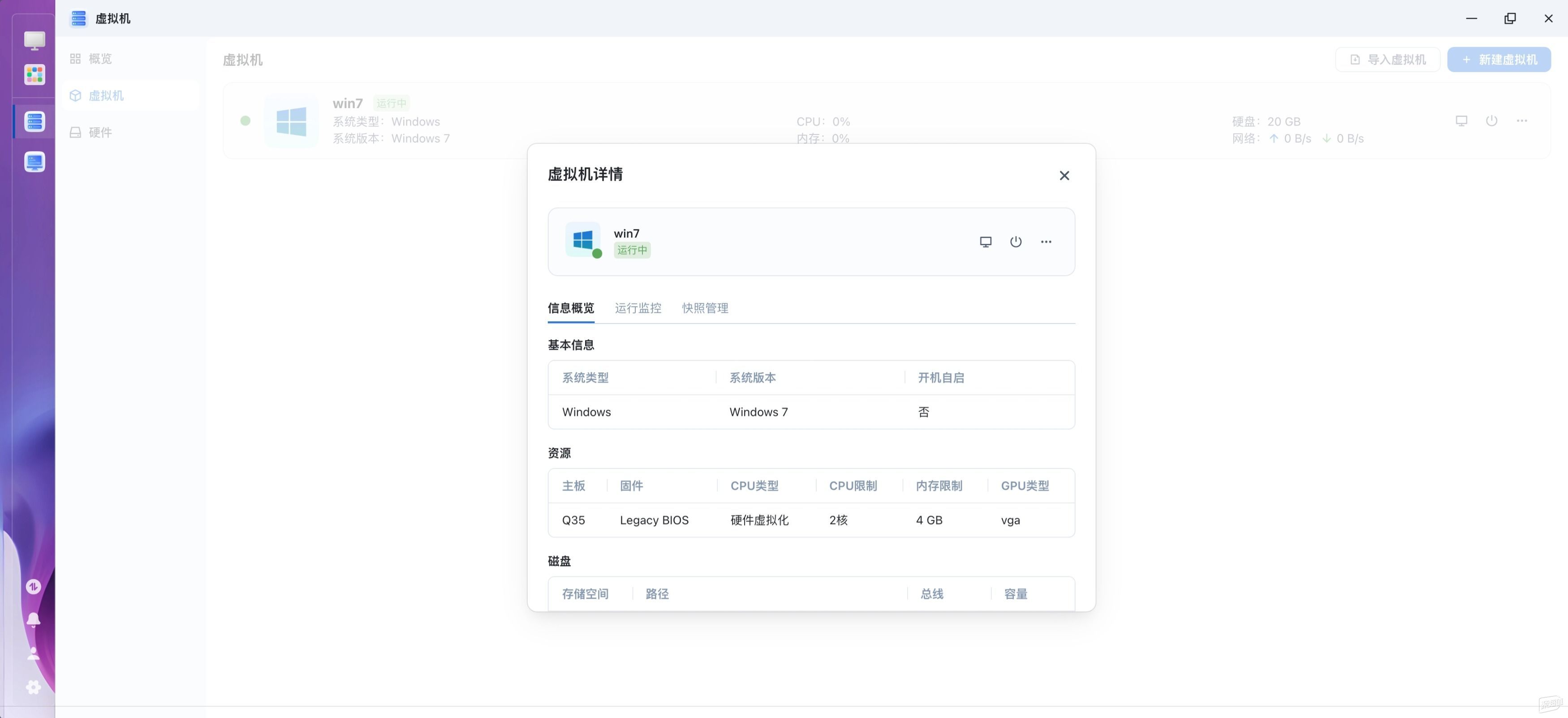Click the power icon in details dialog

coord(1015,242)
